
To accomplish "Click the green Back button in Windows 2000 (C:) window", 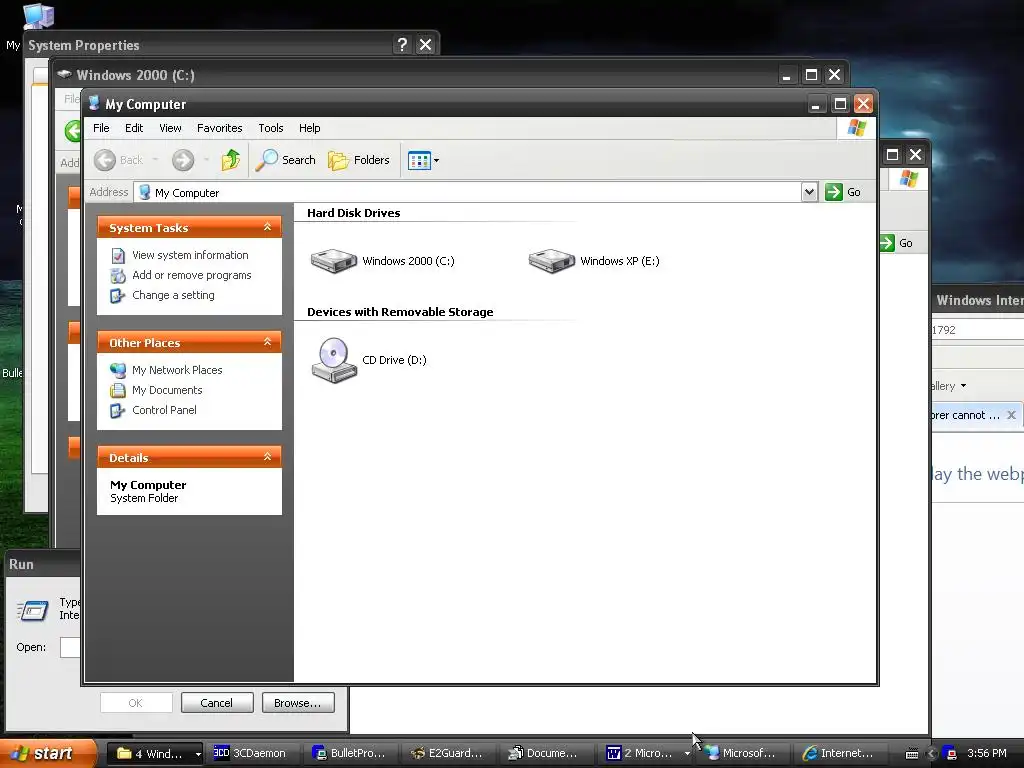I will pyautogui.click(x=72, y=131).
